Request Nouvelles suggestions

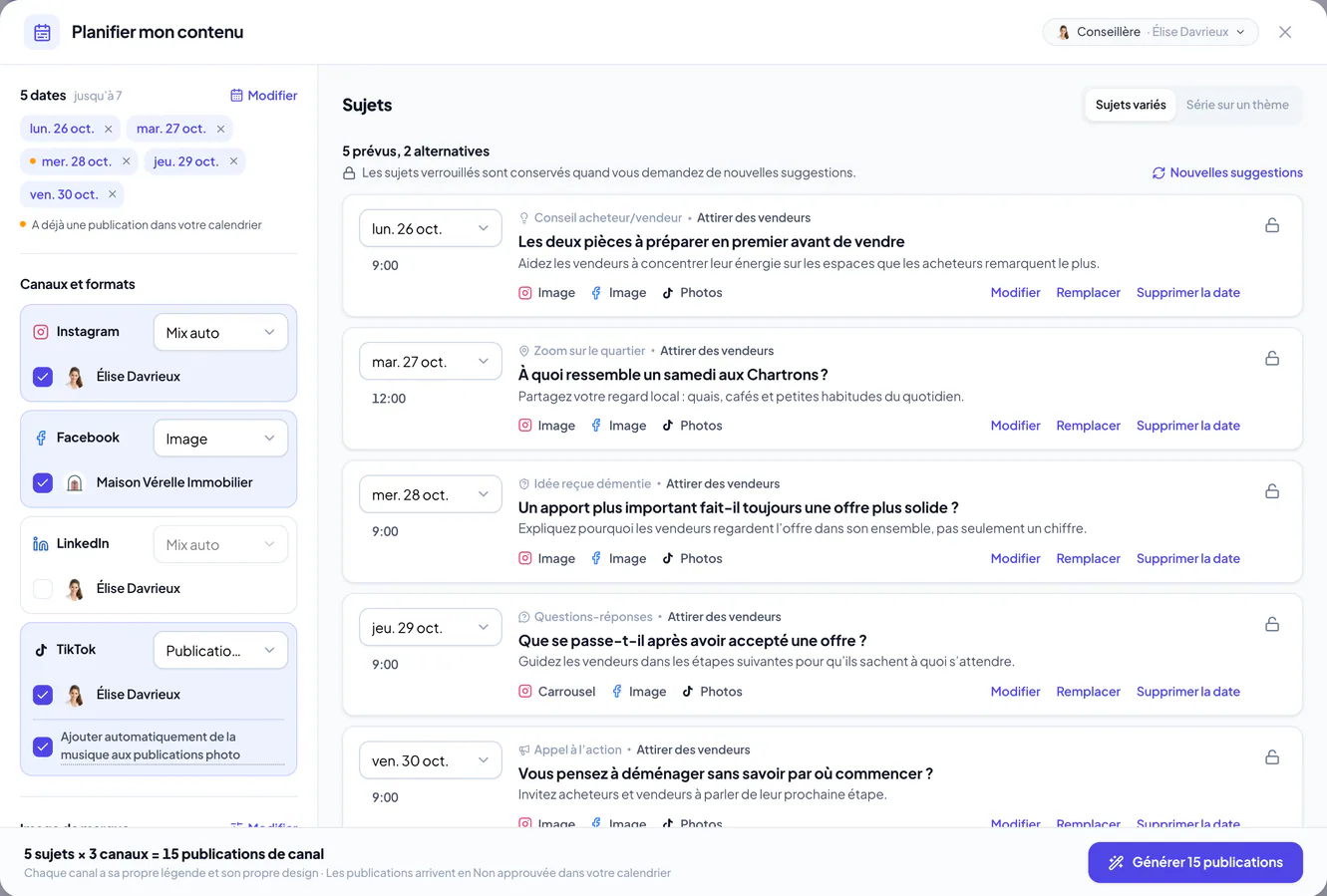[1227, 172]
